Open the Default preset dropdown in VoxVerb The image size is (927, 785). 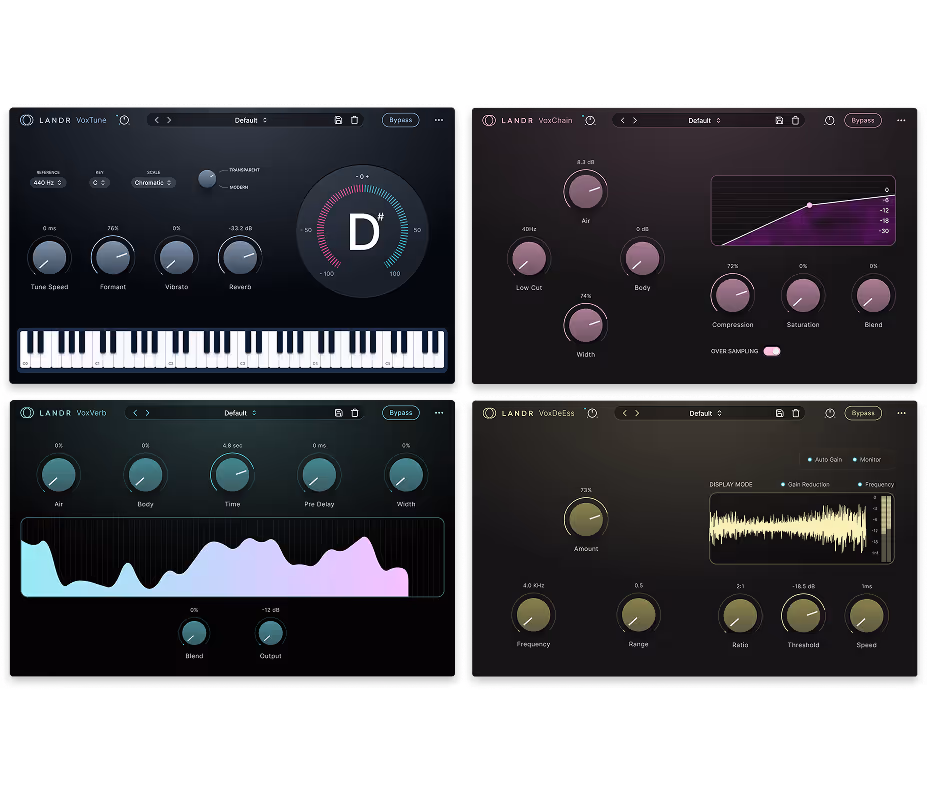tap(240, 413)
